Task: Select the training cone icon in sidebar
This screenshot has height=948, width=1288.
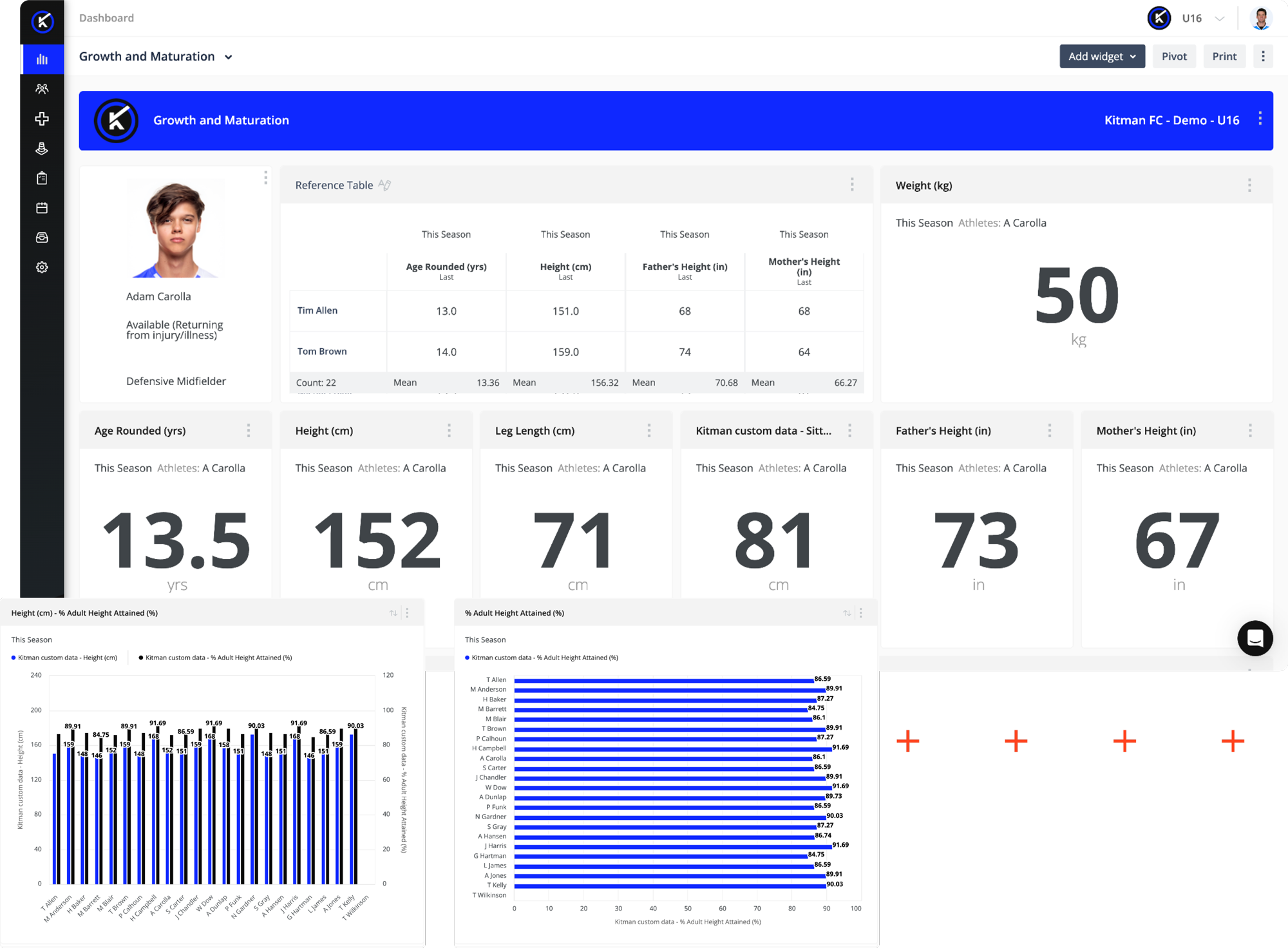Action: [x=41, y=149]
